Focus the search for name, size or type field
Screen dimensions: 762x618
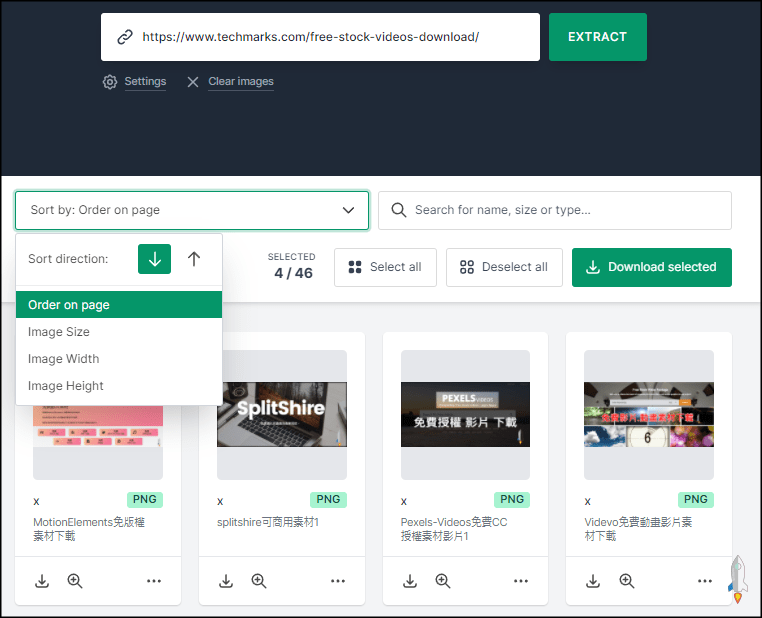click(565, 210)
